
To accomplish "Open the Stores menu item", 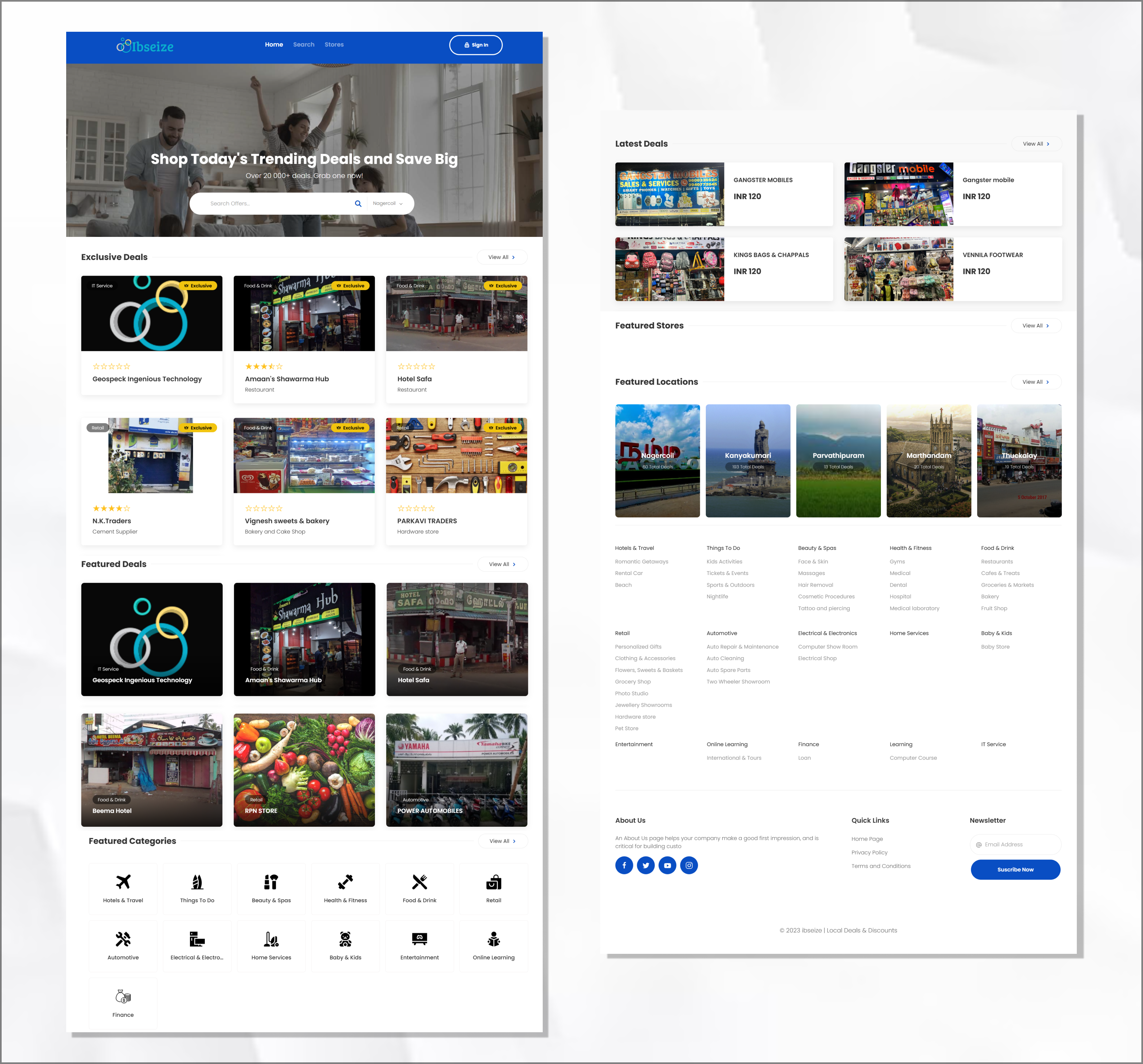I will [x=334, y=44].
